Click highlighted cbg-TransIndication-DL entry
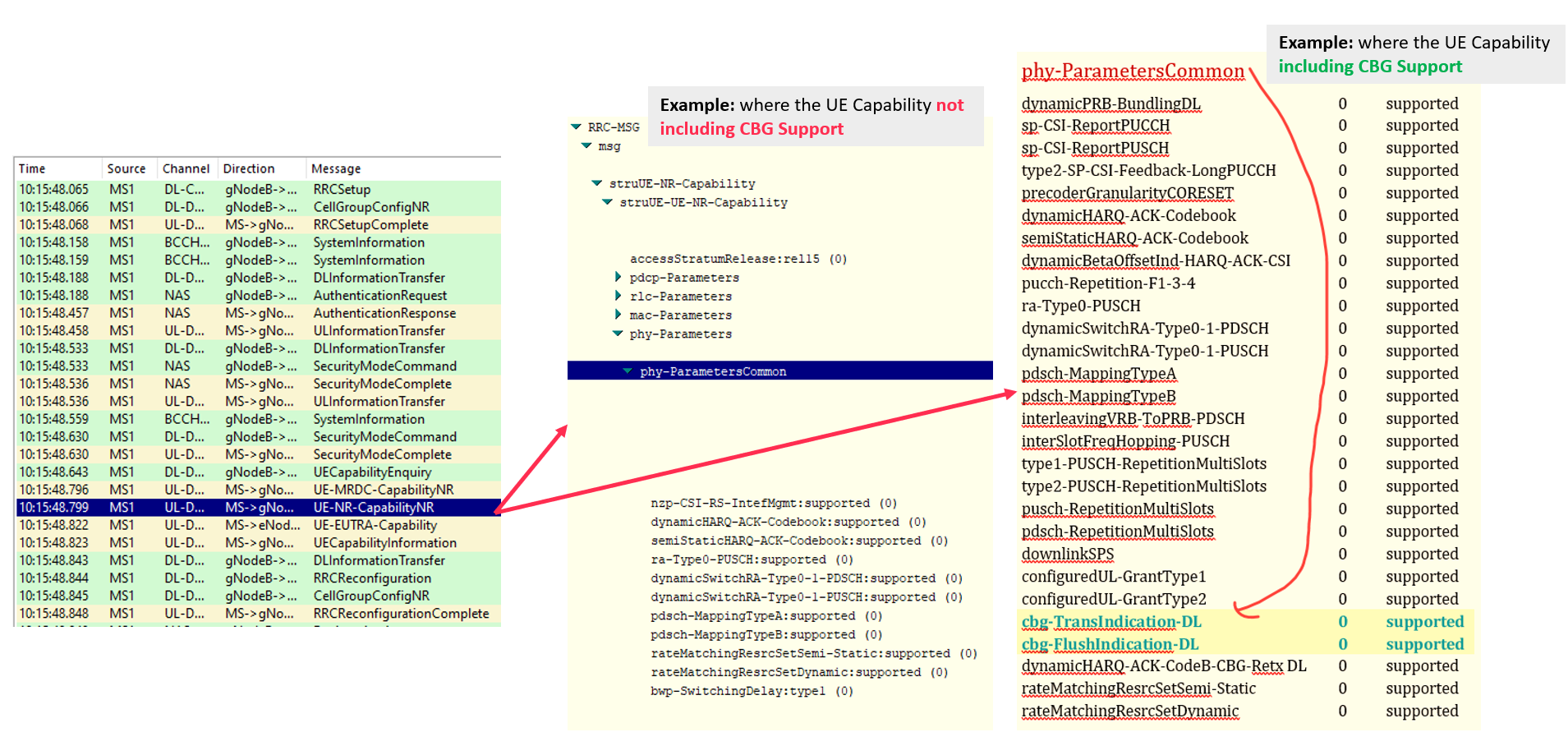 (x=1110, y=622)
